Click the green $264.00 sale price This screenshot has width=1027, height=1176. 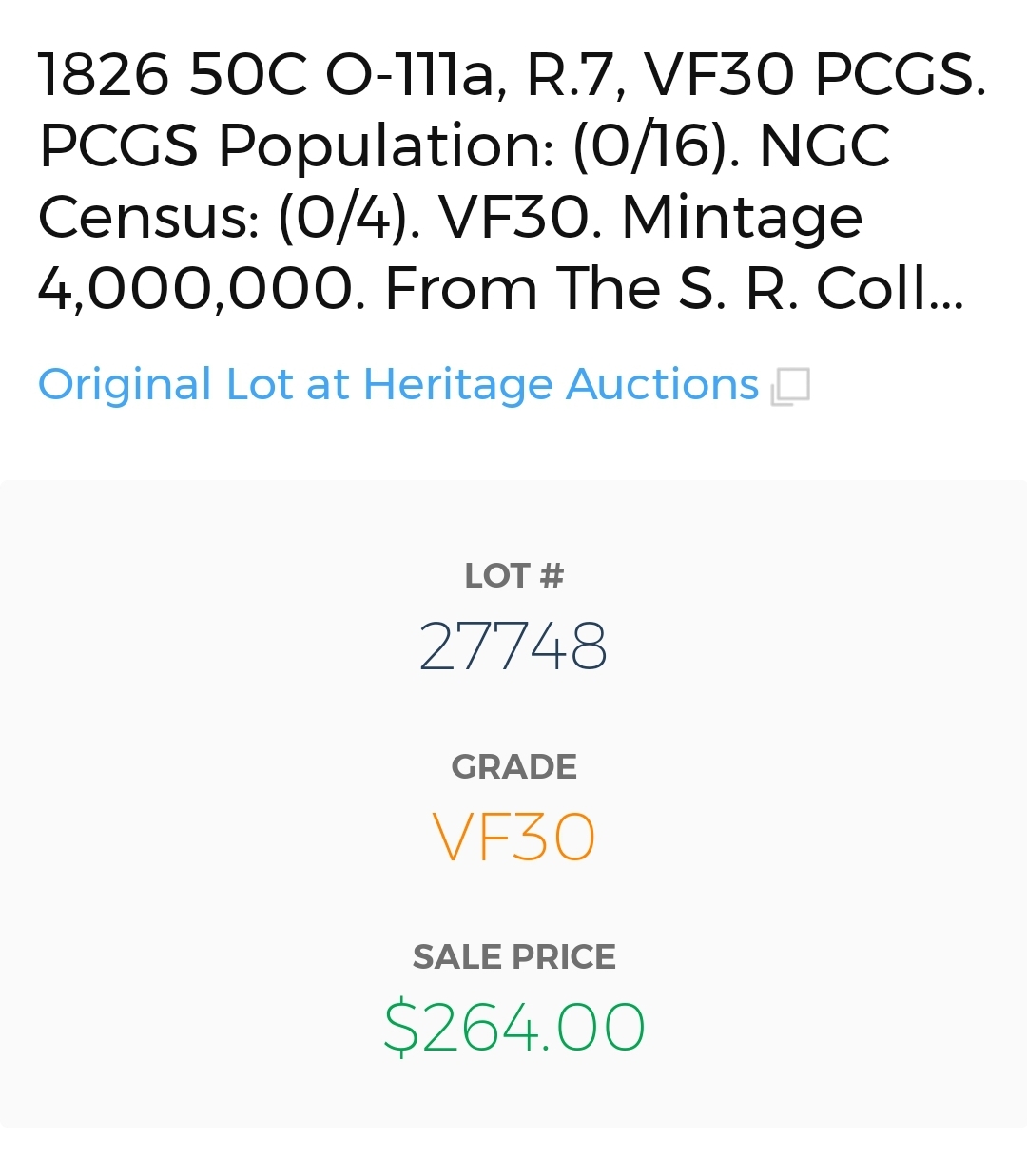[513, 1028]
